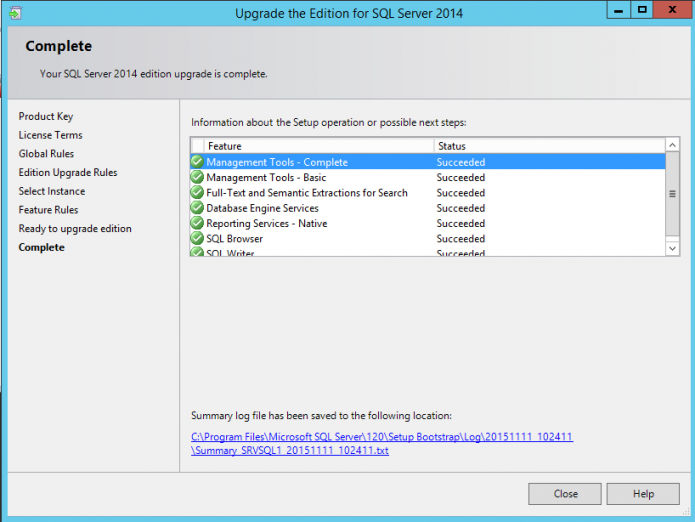Minimize the setup window

point(619,10)
